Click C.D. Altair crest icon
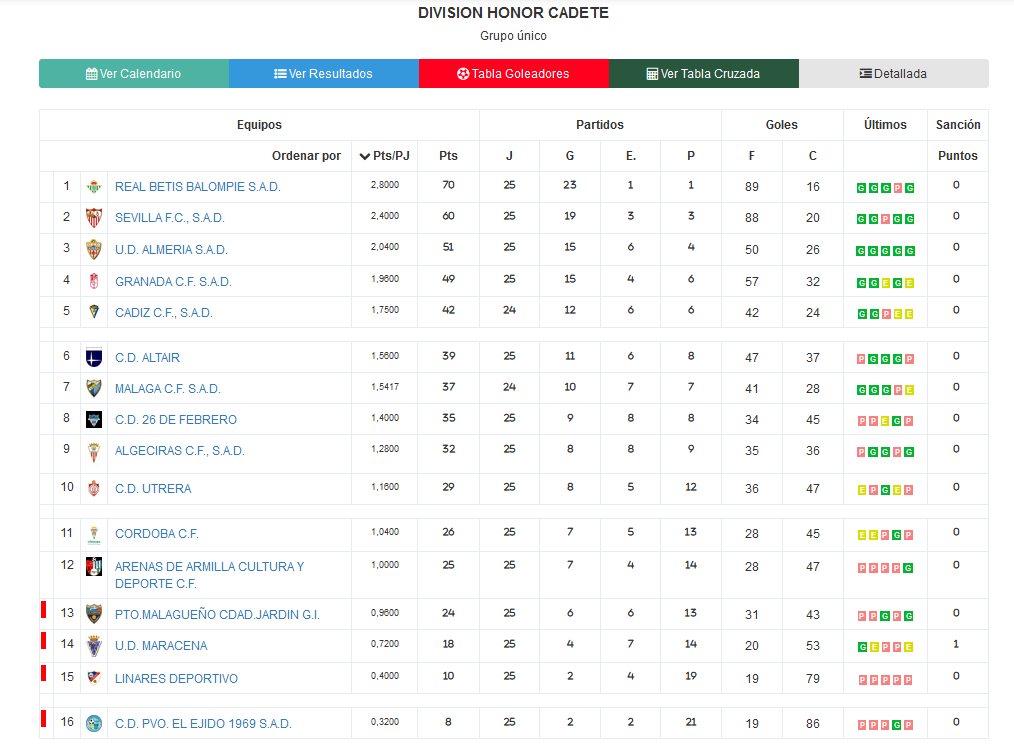1014x748 pixels. [94, 358]
